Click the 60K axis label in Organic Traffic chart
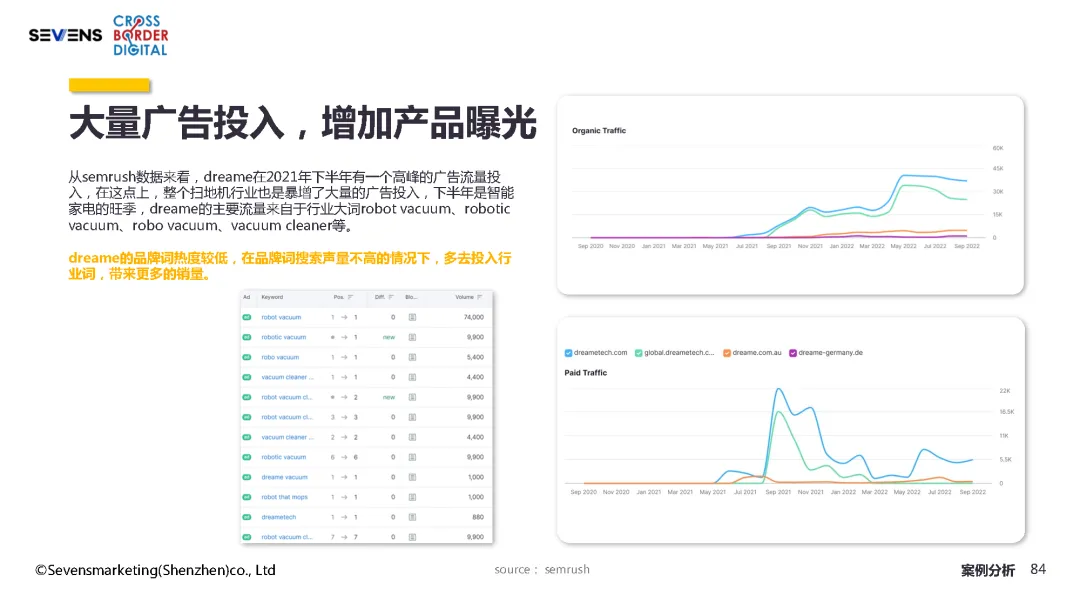1080x608 pixels. [x=998, y=149]
